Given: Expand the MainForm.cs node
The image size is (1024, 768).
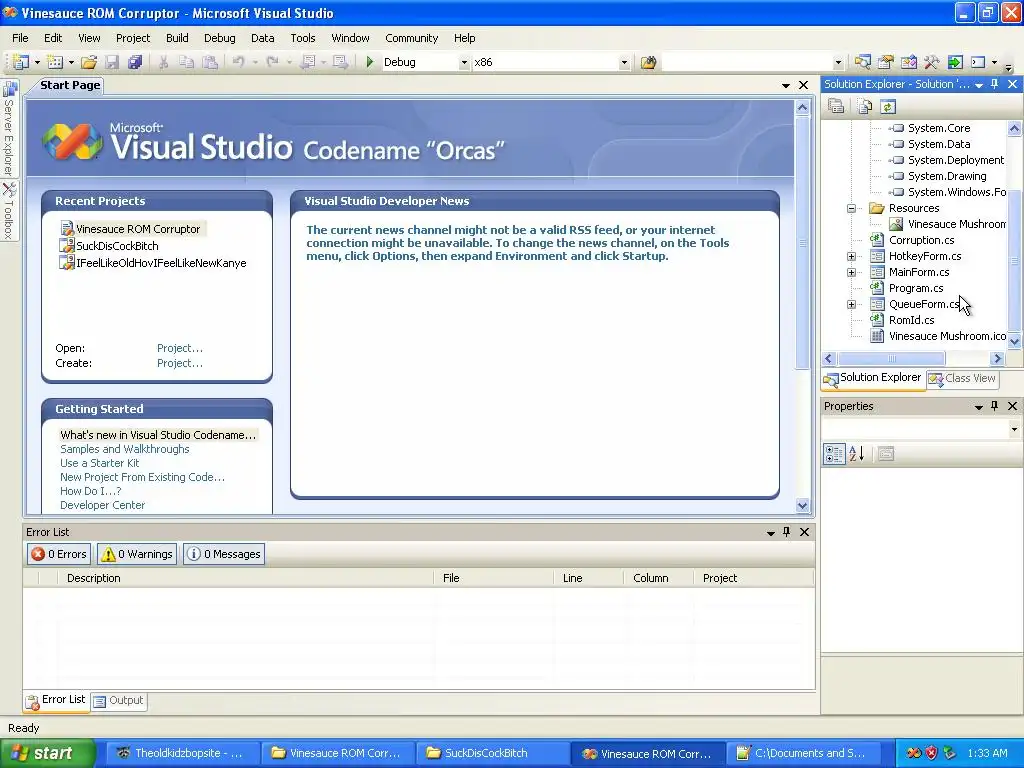Looking at the screenshot, I should pyautogui.click(x=852, y=272).
